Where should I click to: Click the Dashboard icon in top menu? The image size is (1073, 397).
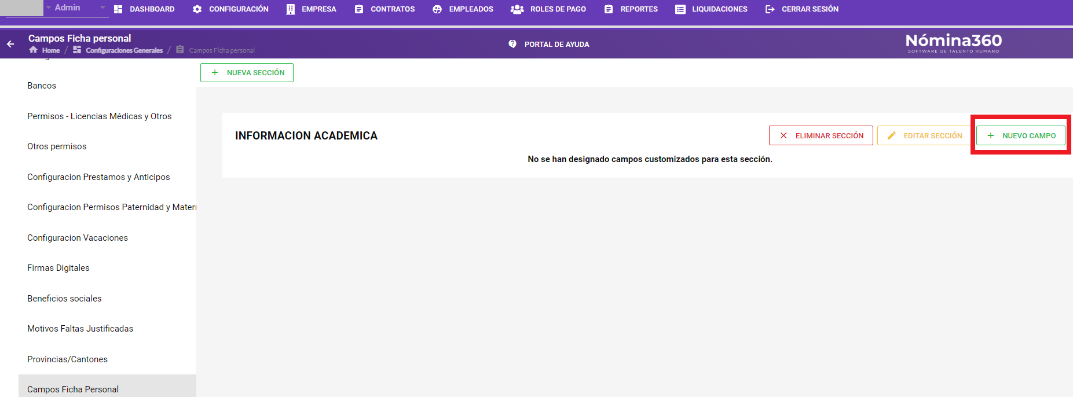tap(118, 10)
